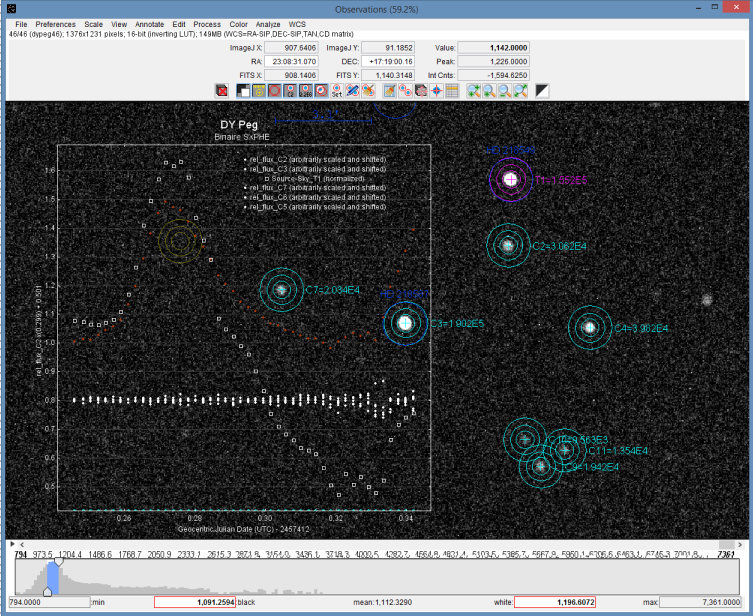Click the aperture with blue pencil icon
Image resolution: width=753 pixels, height=616 pixels.
coord(352,90)
